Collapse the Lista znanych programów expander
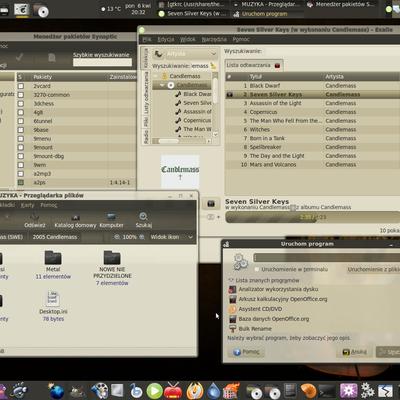Image resolution: width=400 pixels, height=400 pixels. coord(231,280)
